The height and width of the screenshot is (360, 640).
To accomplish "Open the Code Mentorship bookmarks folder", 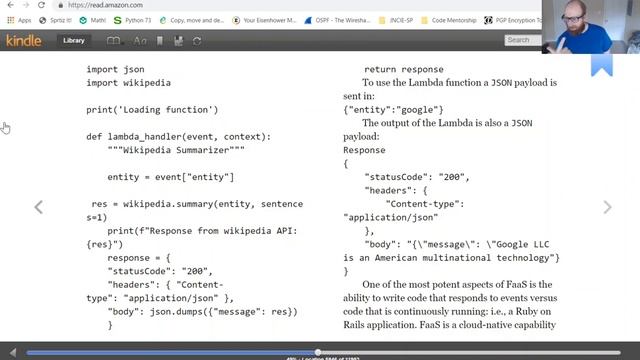I will [449, 20].
